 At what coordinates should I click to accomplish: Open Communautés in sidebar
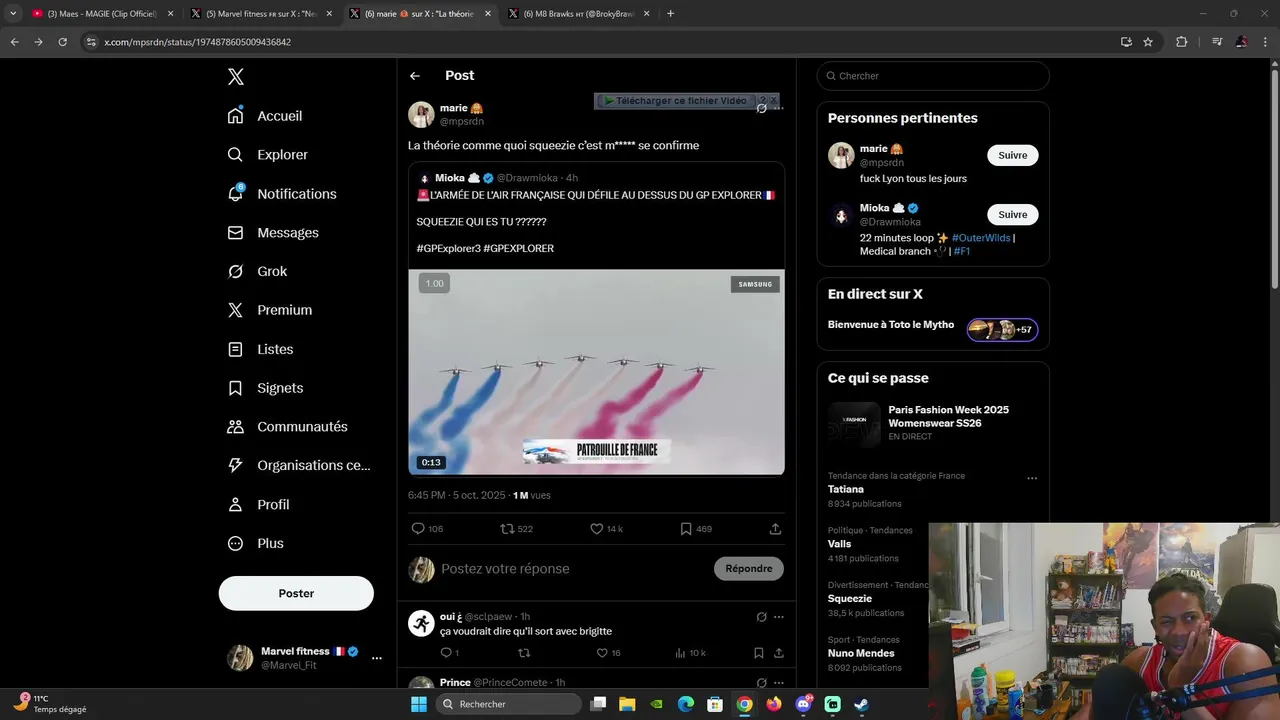(x=287, y=427)
